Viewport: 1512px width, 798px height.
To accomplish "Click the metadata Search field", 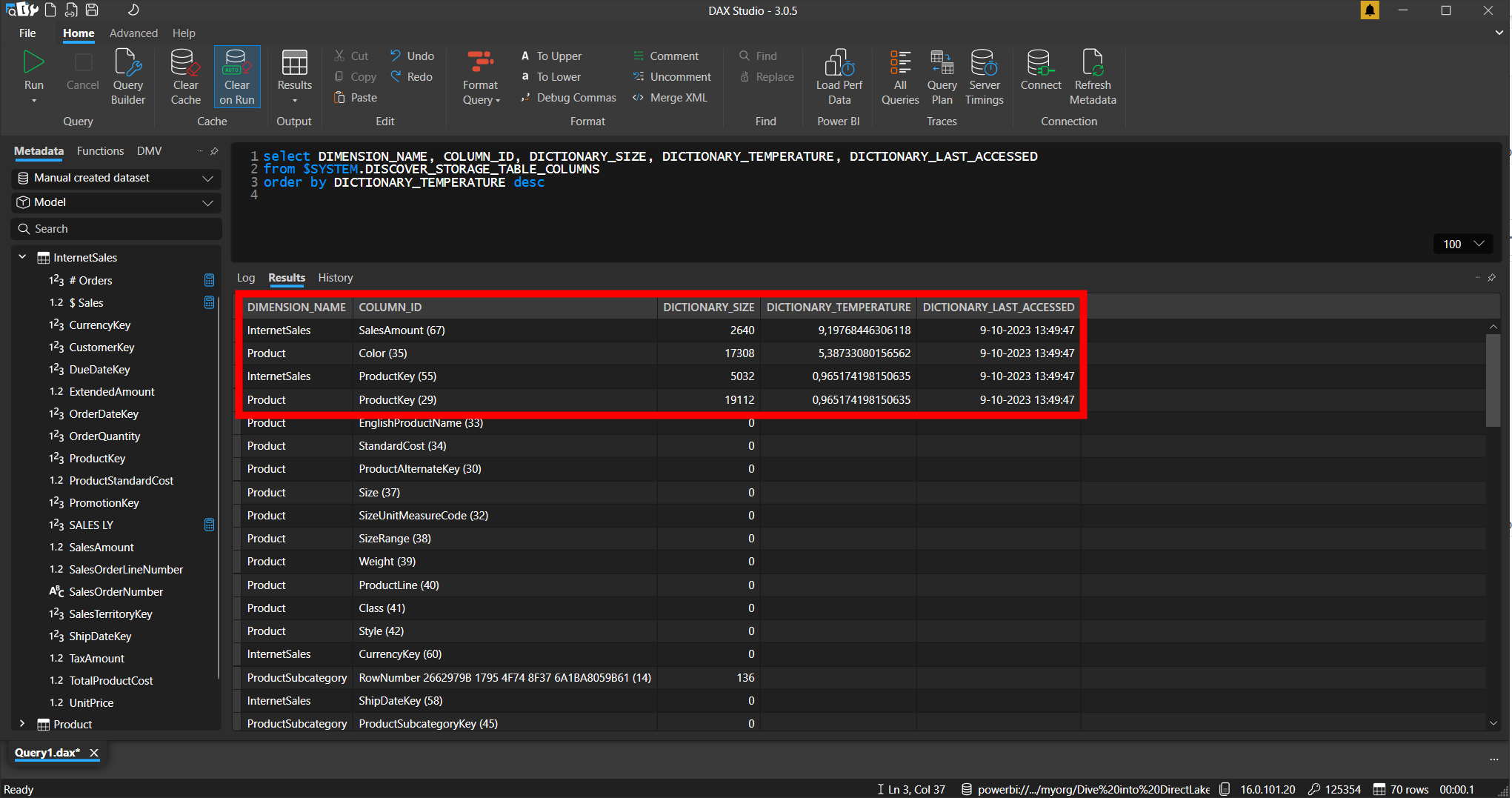I will point(116,229).
